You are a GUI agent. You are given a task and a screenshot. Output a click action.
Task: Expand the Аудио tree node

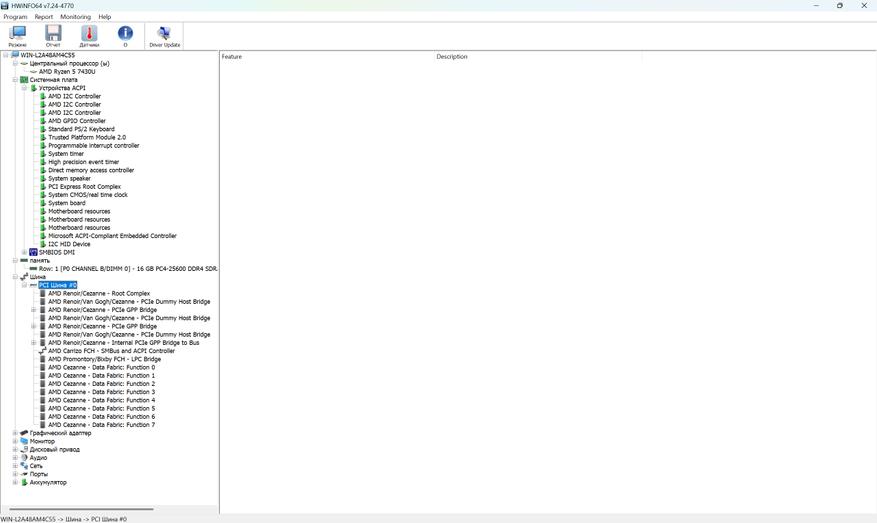15,458
